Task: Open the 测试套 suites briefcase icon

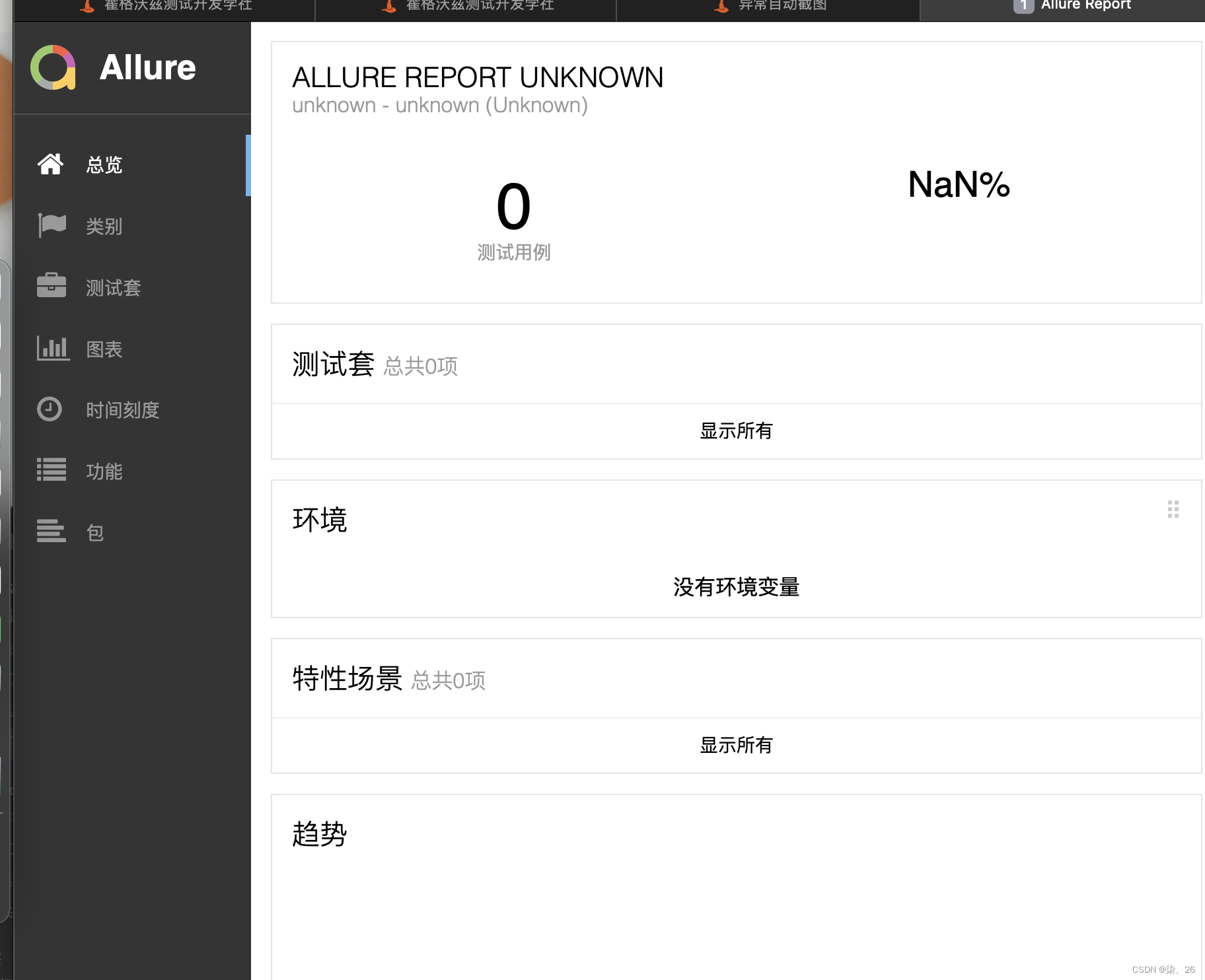Action: [x=52, y=287]
